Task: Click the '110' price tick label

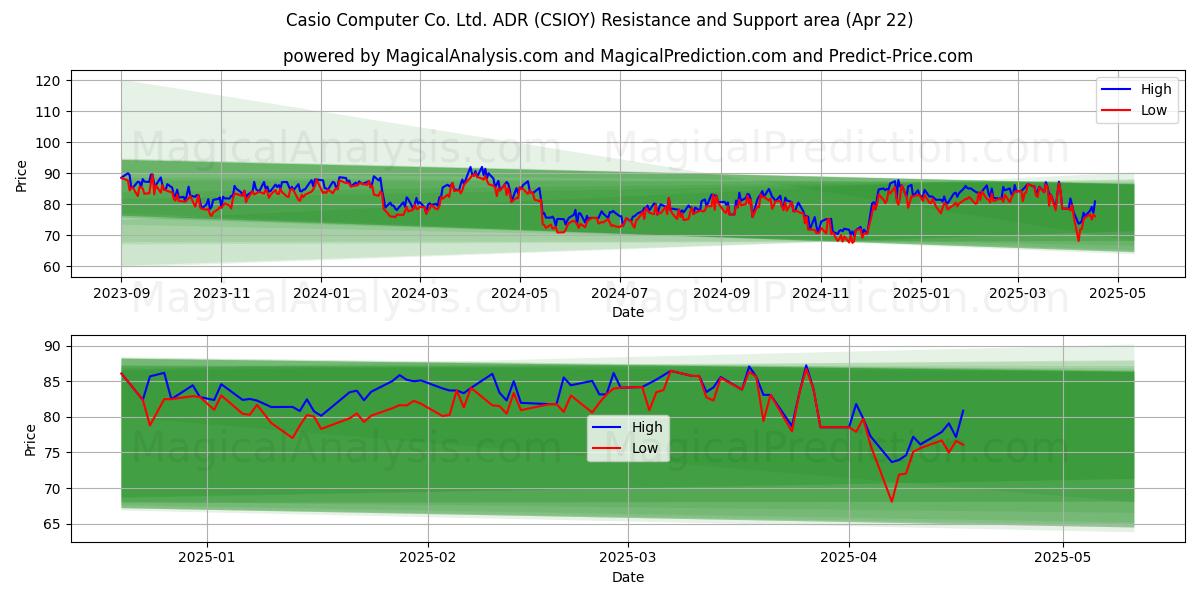Action: pyautogui.click(x=50, y=112)
